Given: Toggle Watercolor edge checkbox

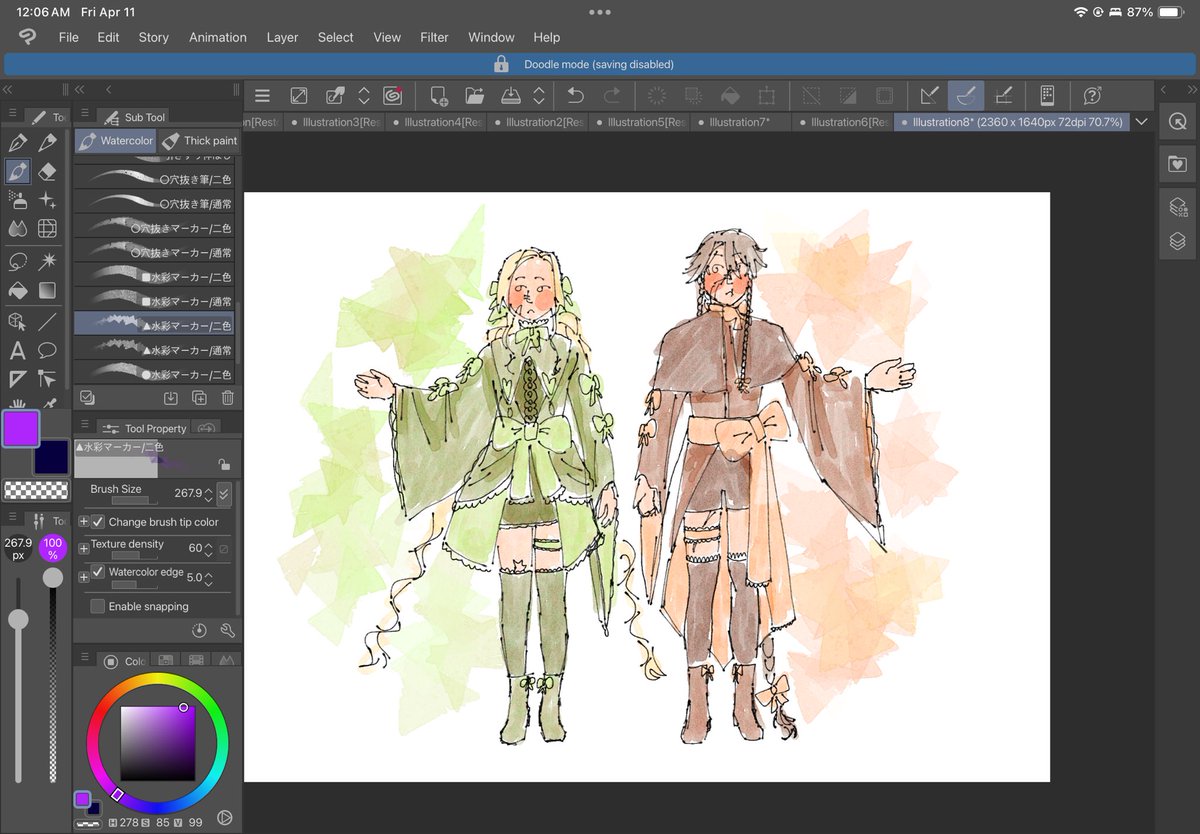Looking at the screenshot, I should click(x=98, y=572).
